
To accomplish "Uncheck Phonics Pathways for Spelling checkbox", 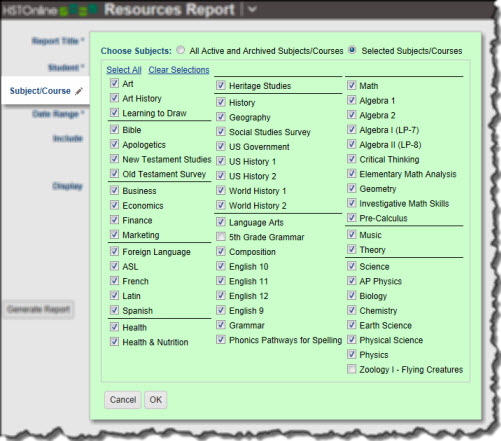I will (221, 339).
